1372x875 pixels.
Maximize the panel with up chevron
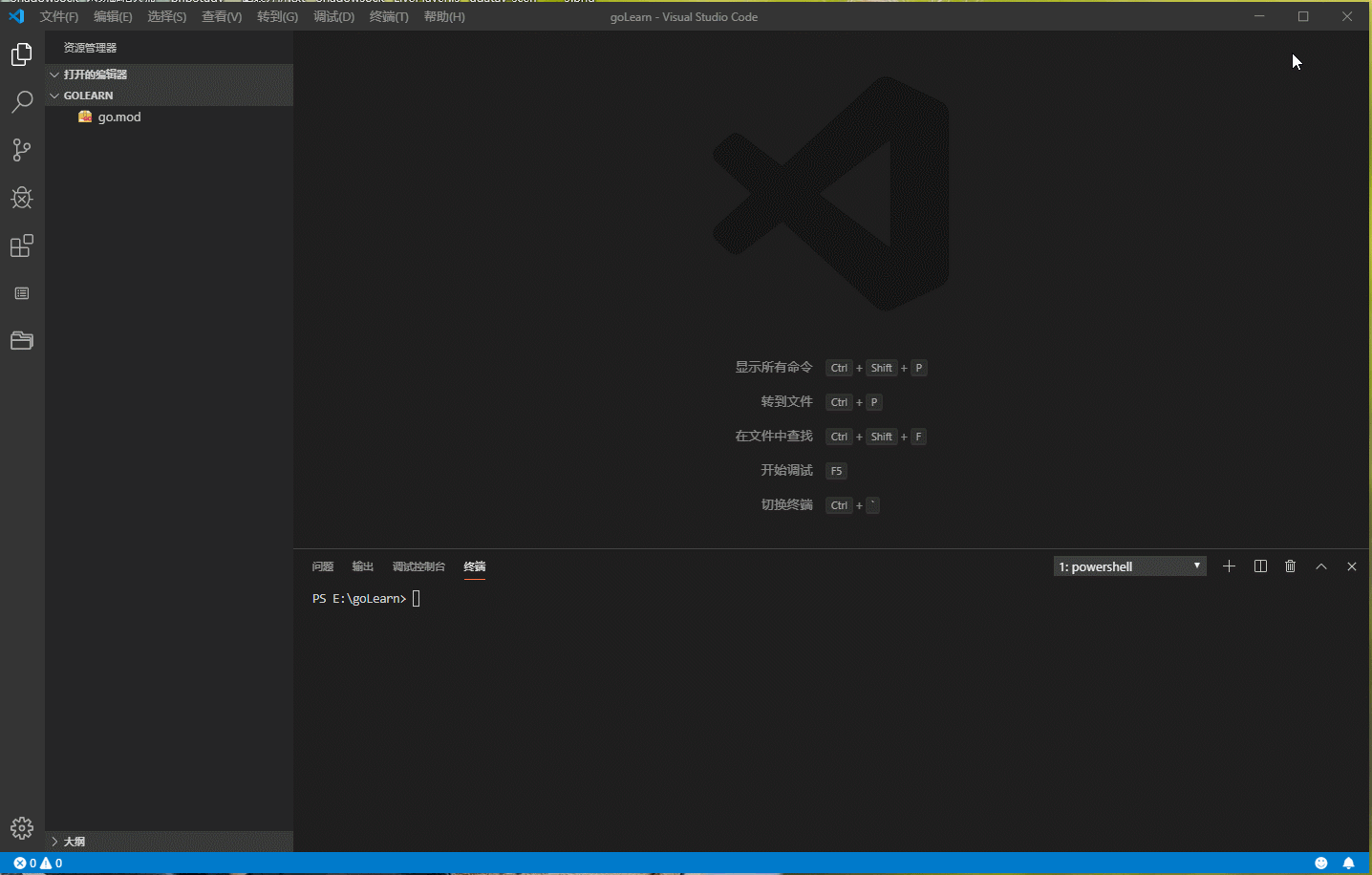tap(1321, 566)
